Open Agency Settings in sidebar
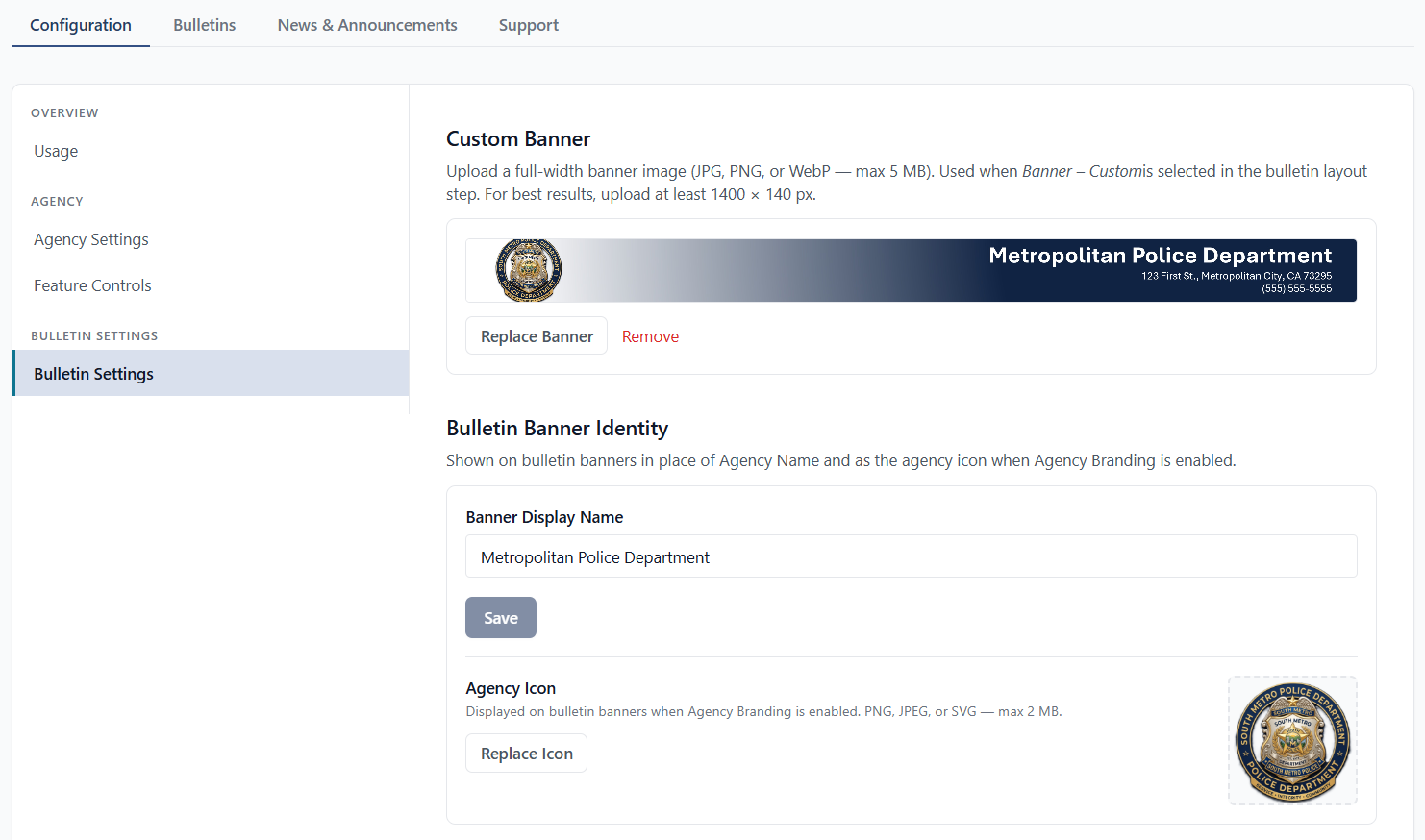1425x840 pixels. (91, 239)
